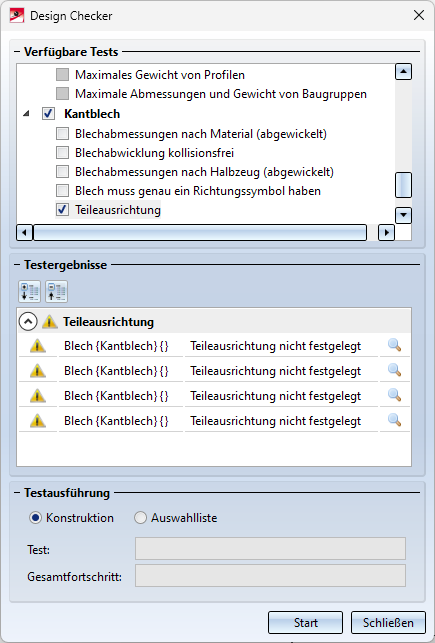Click magnifier icon in third result row

click(394, 395)
